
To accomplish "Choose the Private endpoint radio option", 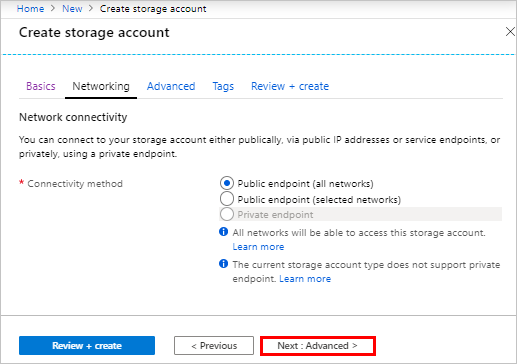I will click(227, 214).
